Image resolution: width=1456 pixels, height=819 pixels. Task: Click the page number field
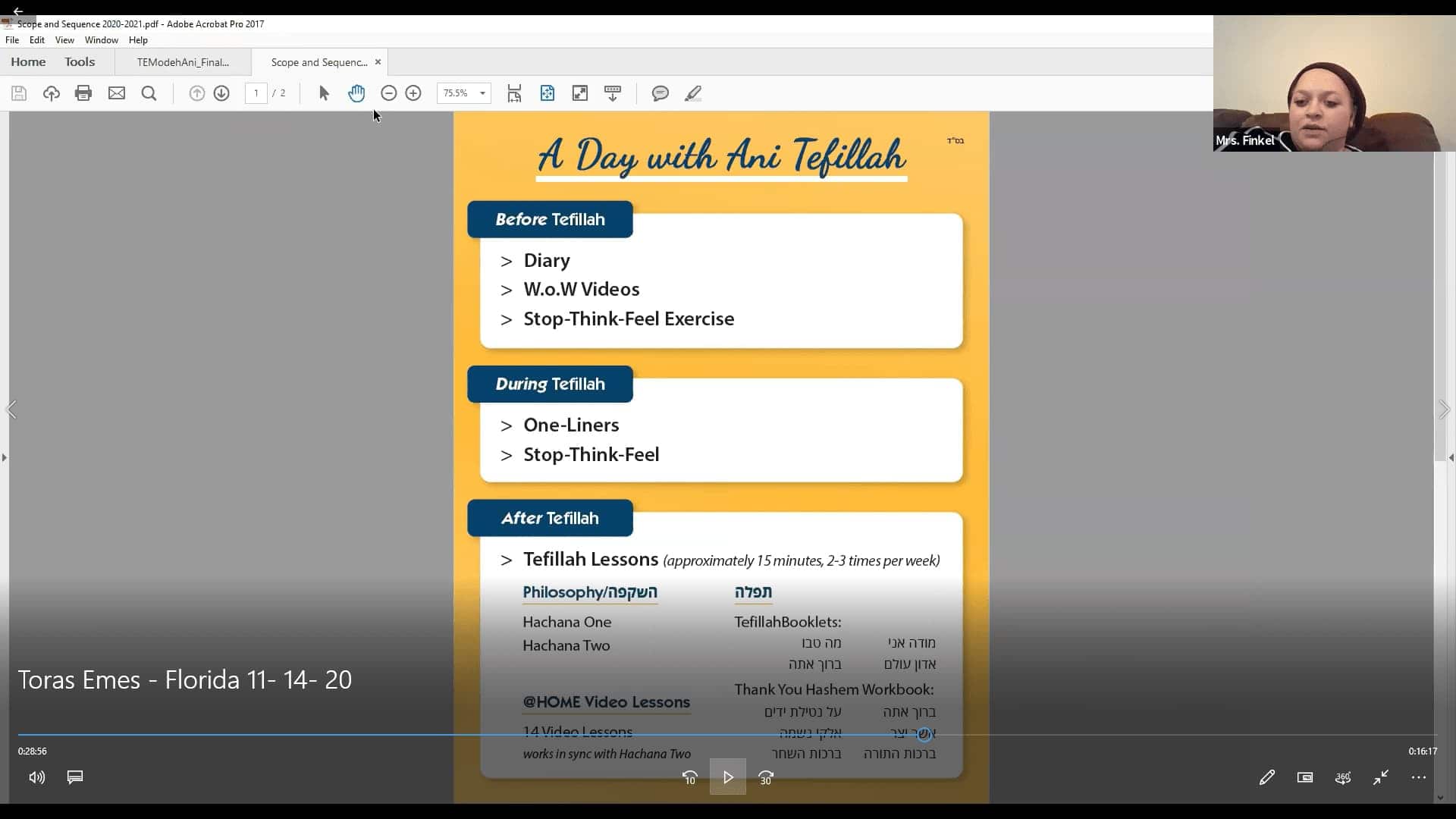point(256,93)
